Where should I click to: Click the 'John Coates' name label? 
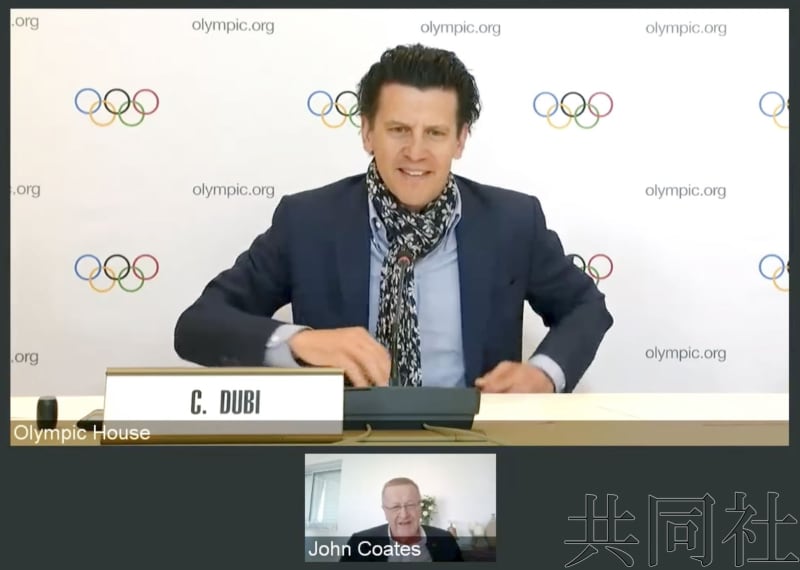(364, 549)
